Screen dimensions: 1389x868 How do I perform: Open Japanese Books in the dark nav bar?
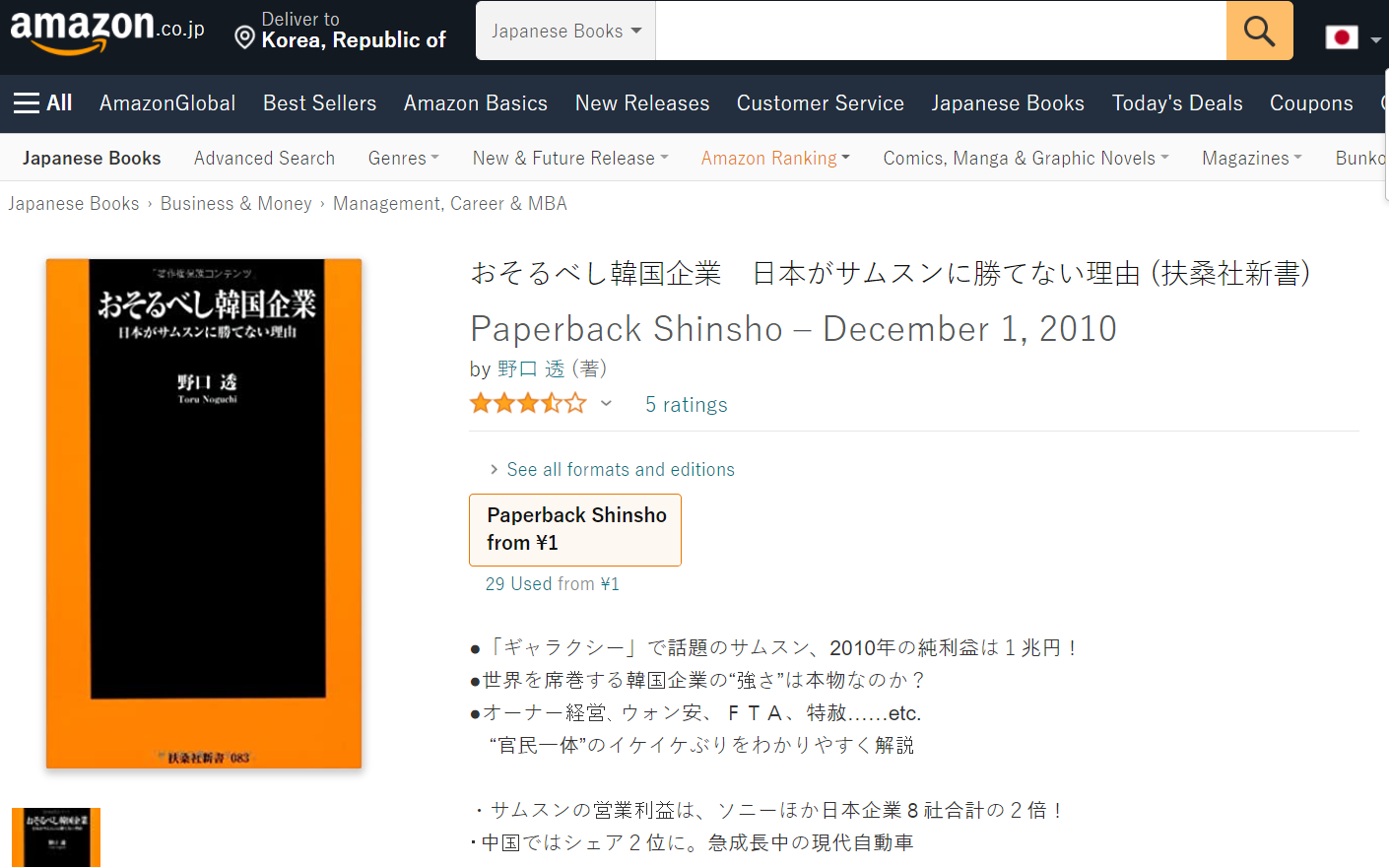tap(1008, 103)
